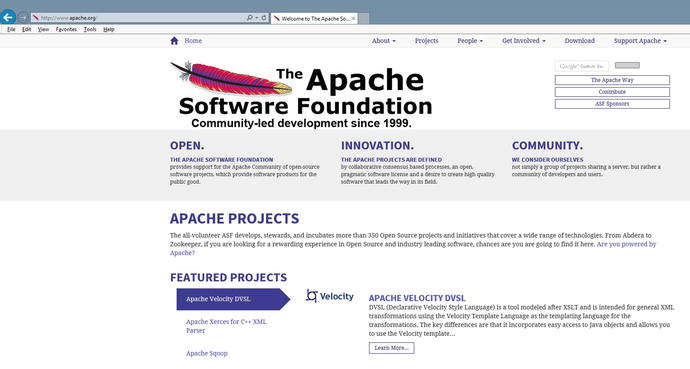Screen dimensions: 690x369
Task: Open the new blank tab button
Action: pos(364,18)
